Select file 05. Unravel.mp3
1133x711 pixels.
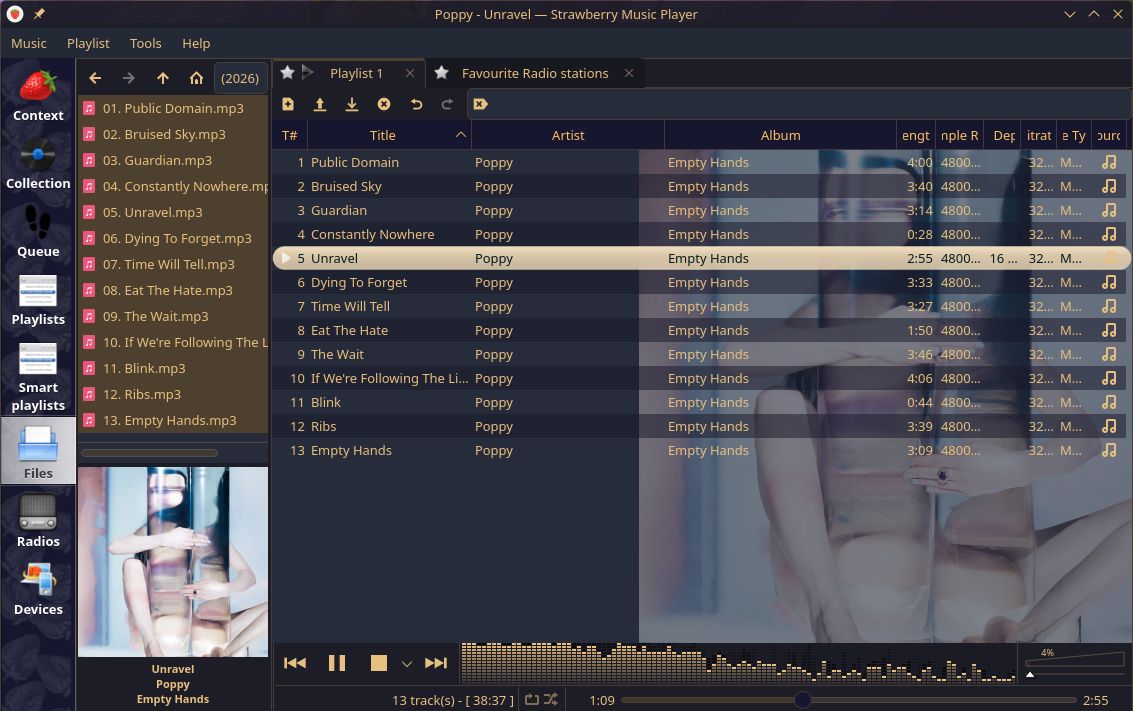[x=173, y=212]
